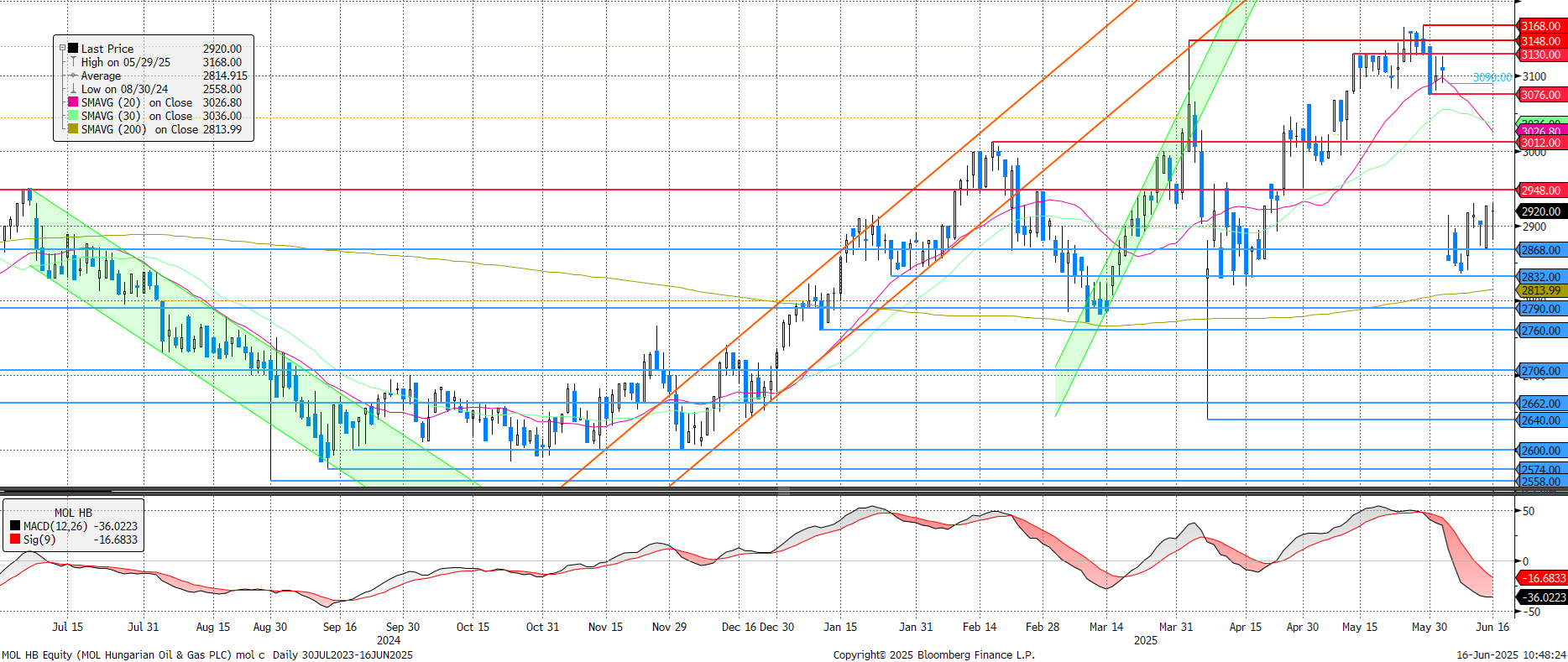Viewport: 1568px width, 662px height.
Task: Click the High marker icon in legend
Action: [73, 62]
